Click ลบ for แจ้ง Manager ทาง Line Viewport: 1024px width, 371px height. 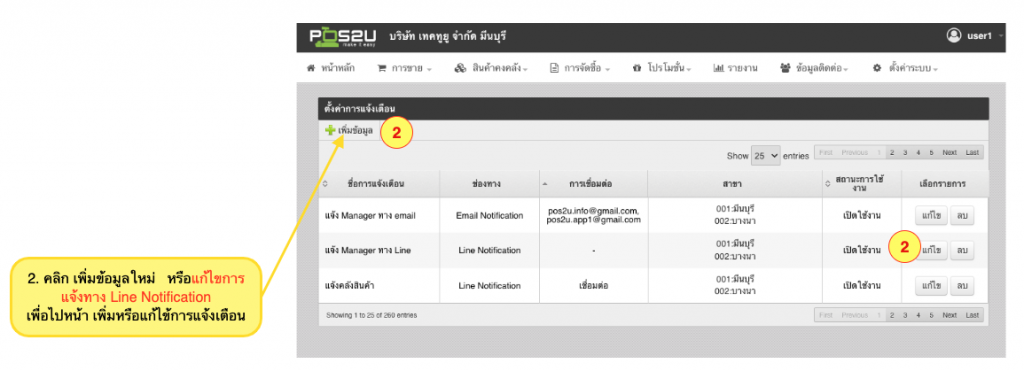coord(962,250)
